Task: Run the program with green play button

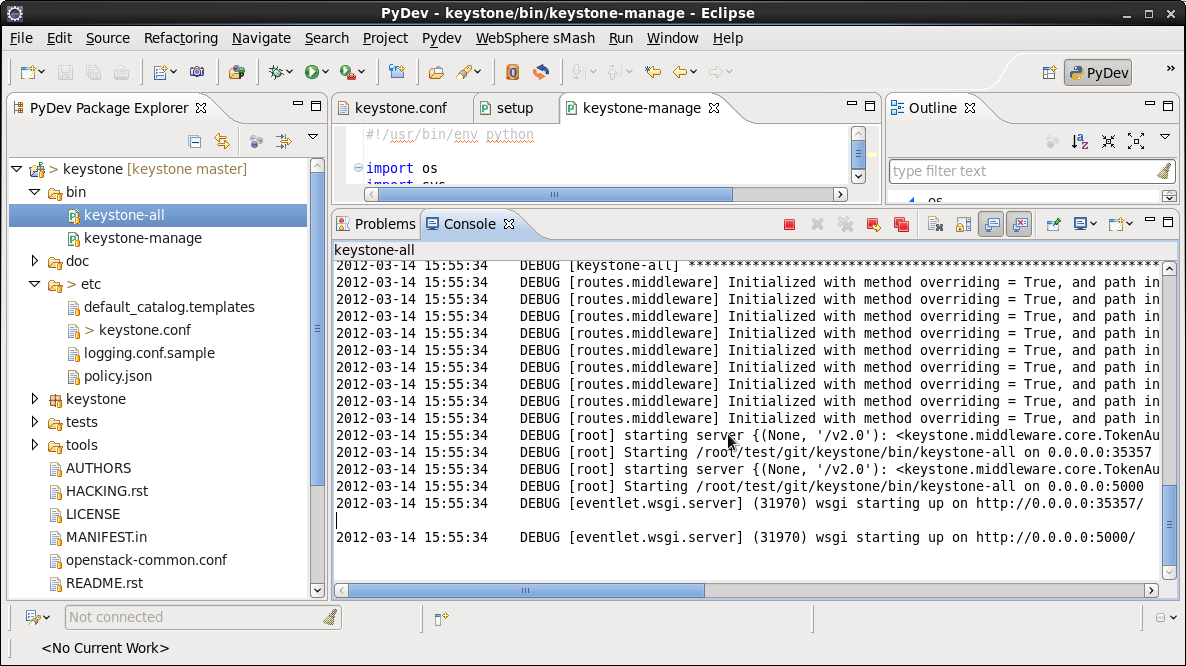Action: point(312,72)
